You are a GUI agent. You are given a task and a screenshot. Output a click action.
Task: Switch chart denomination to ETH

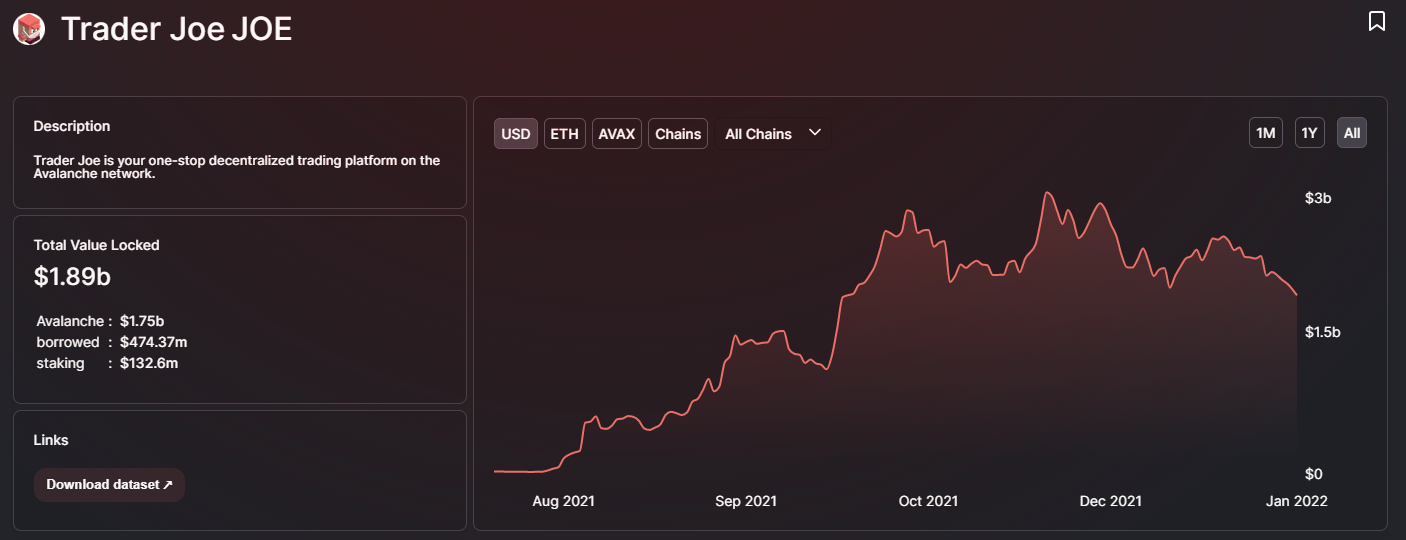point(565,134)
